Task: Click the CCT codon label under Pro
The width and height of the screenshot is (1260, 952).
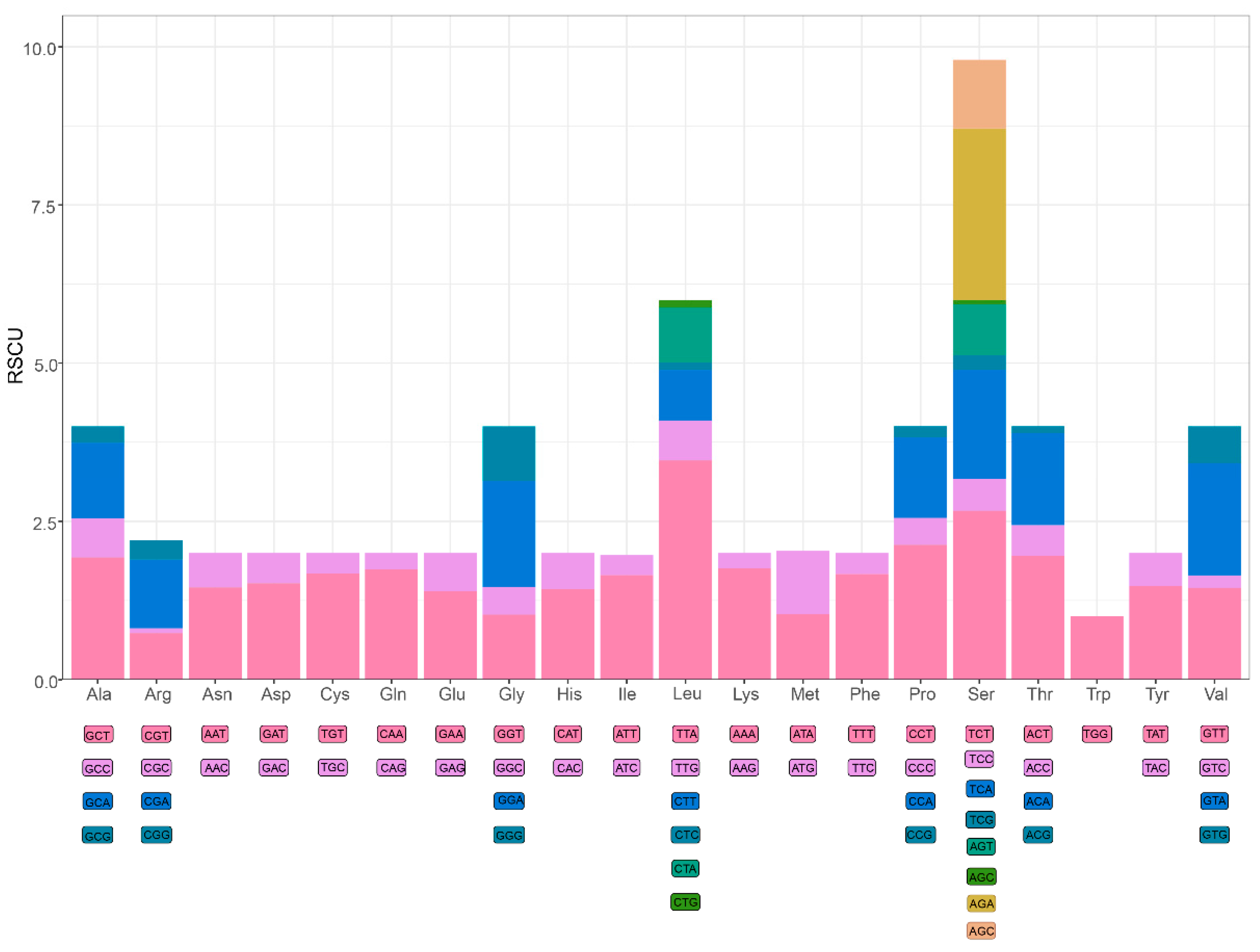Action: coord(920,734)
